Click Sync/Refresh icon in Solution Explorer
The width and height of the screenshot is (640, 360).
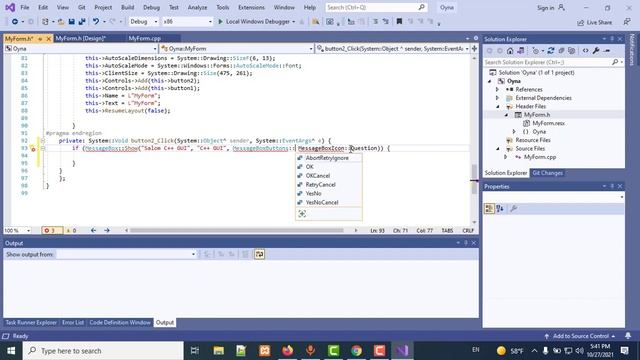[x=551, y=51]
